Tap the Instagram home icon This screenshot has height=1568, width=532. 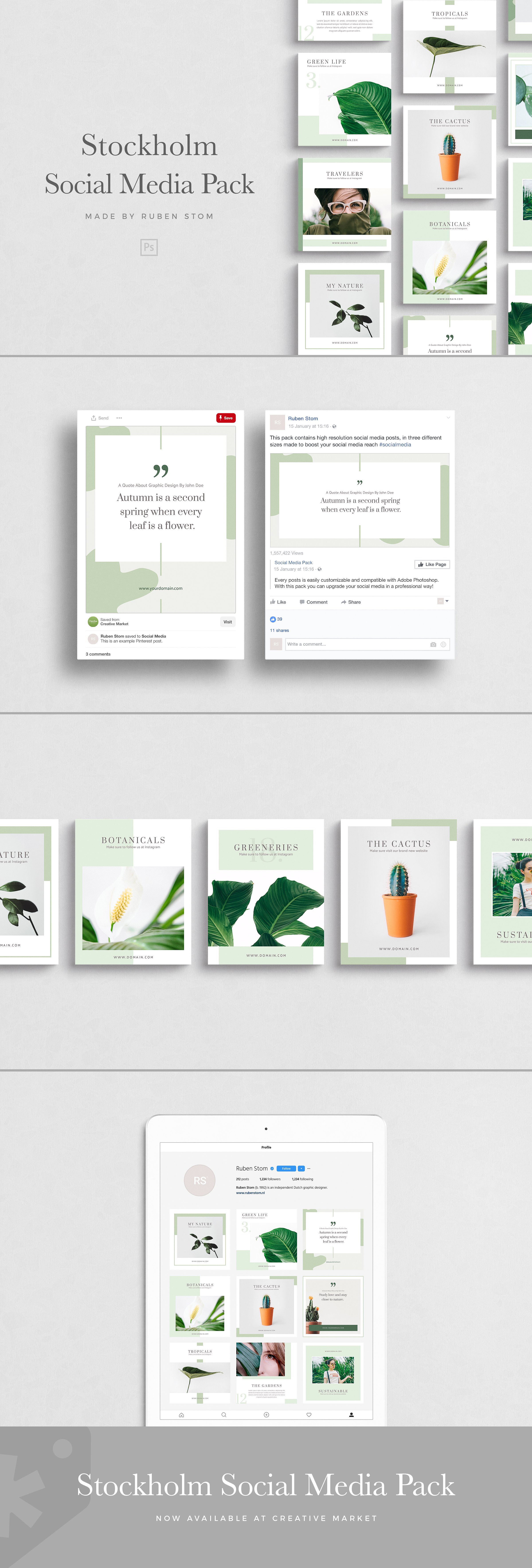181,1415
